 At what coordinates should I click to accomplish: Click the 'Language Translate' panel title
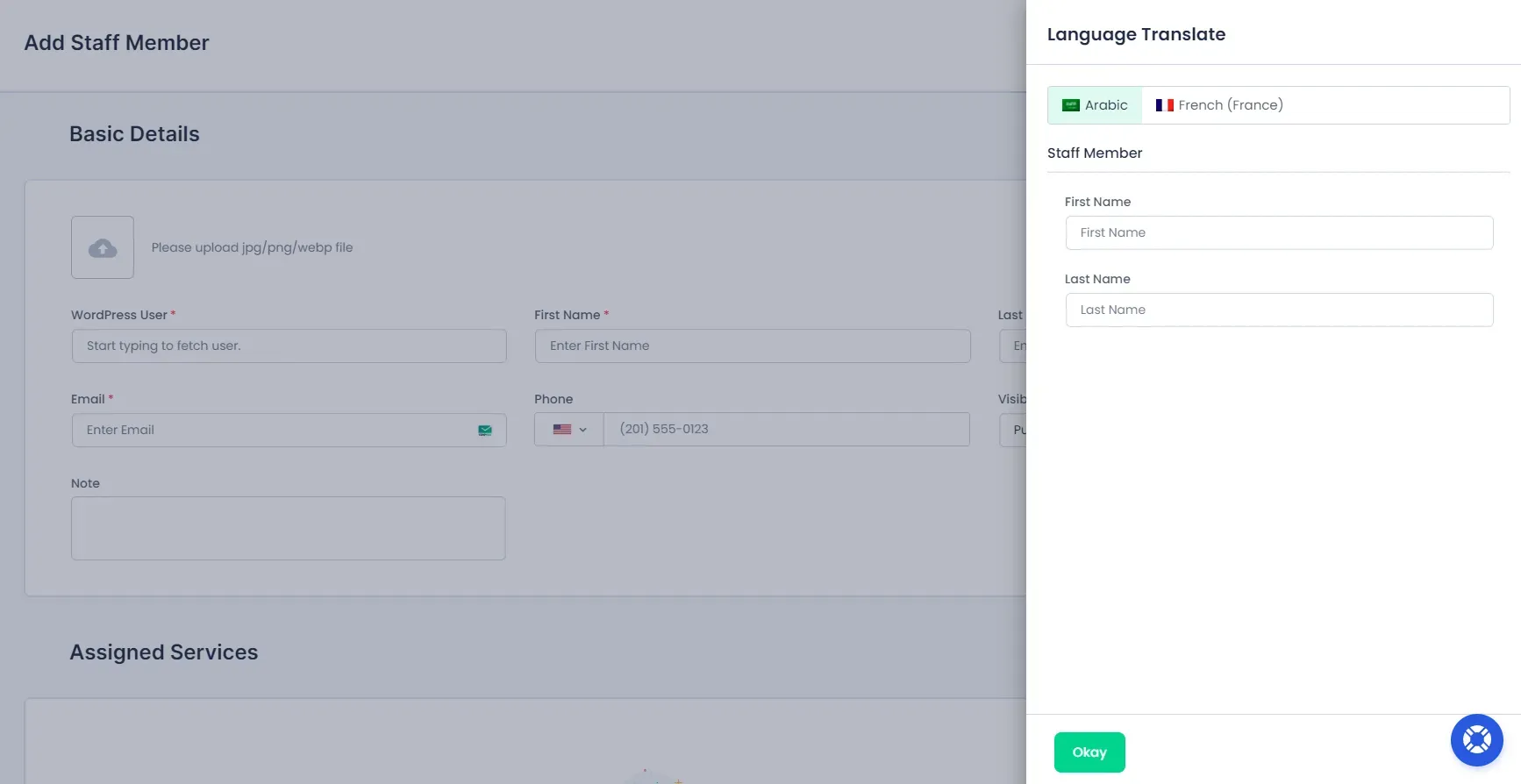click(x=1136, y=34)
